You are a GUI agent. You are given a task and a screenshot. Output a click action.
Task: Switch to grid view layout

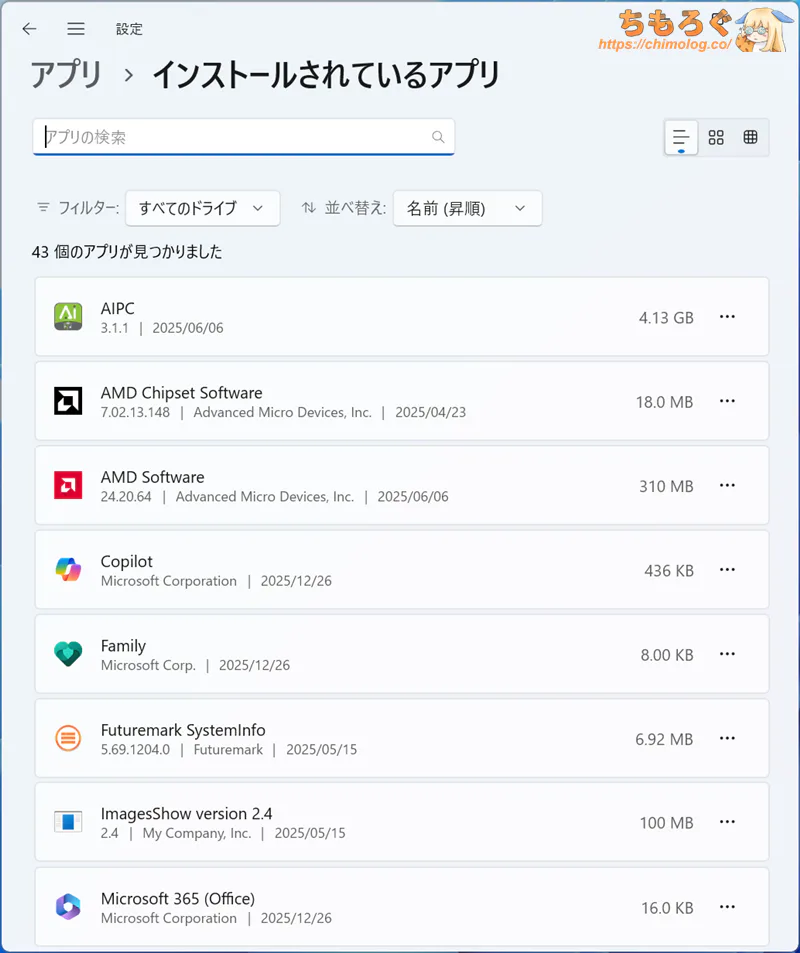[x=716, y=138]
